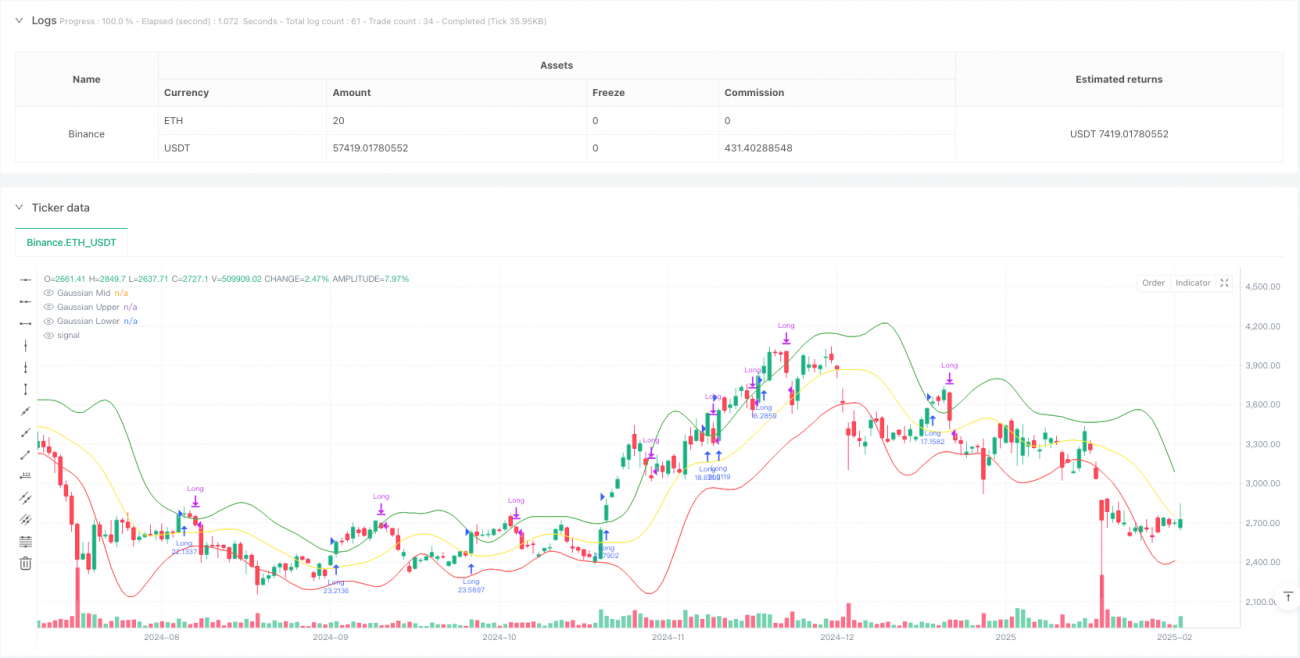This screenshot has height=658, width=1300.
Task: Switch to the Binance.ETH_USDT tab
Action: [x=70, y=242]
